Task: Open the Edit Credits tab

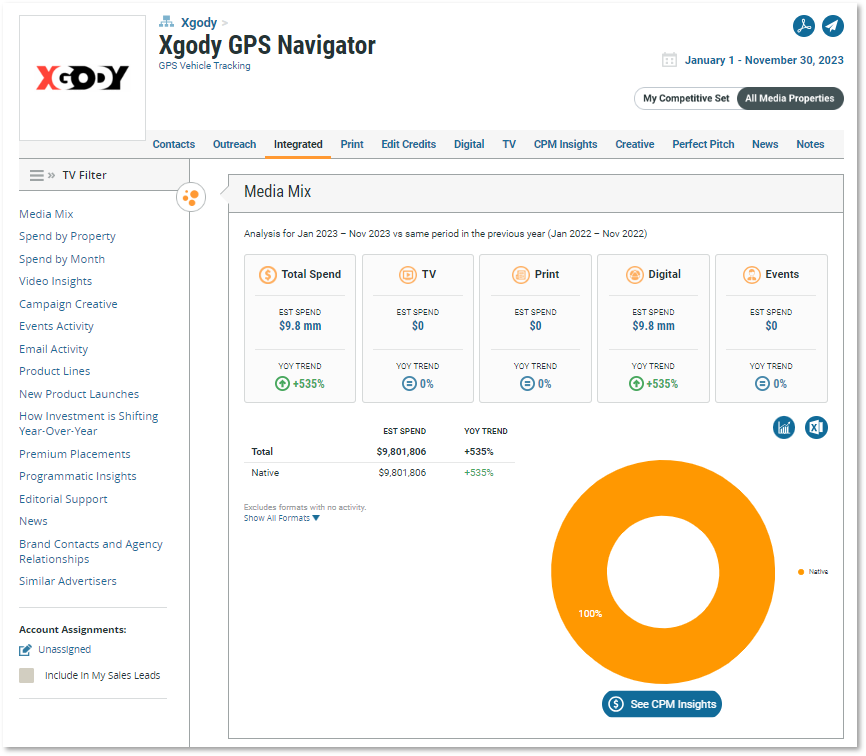Action: [x=409, y=144]
